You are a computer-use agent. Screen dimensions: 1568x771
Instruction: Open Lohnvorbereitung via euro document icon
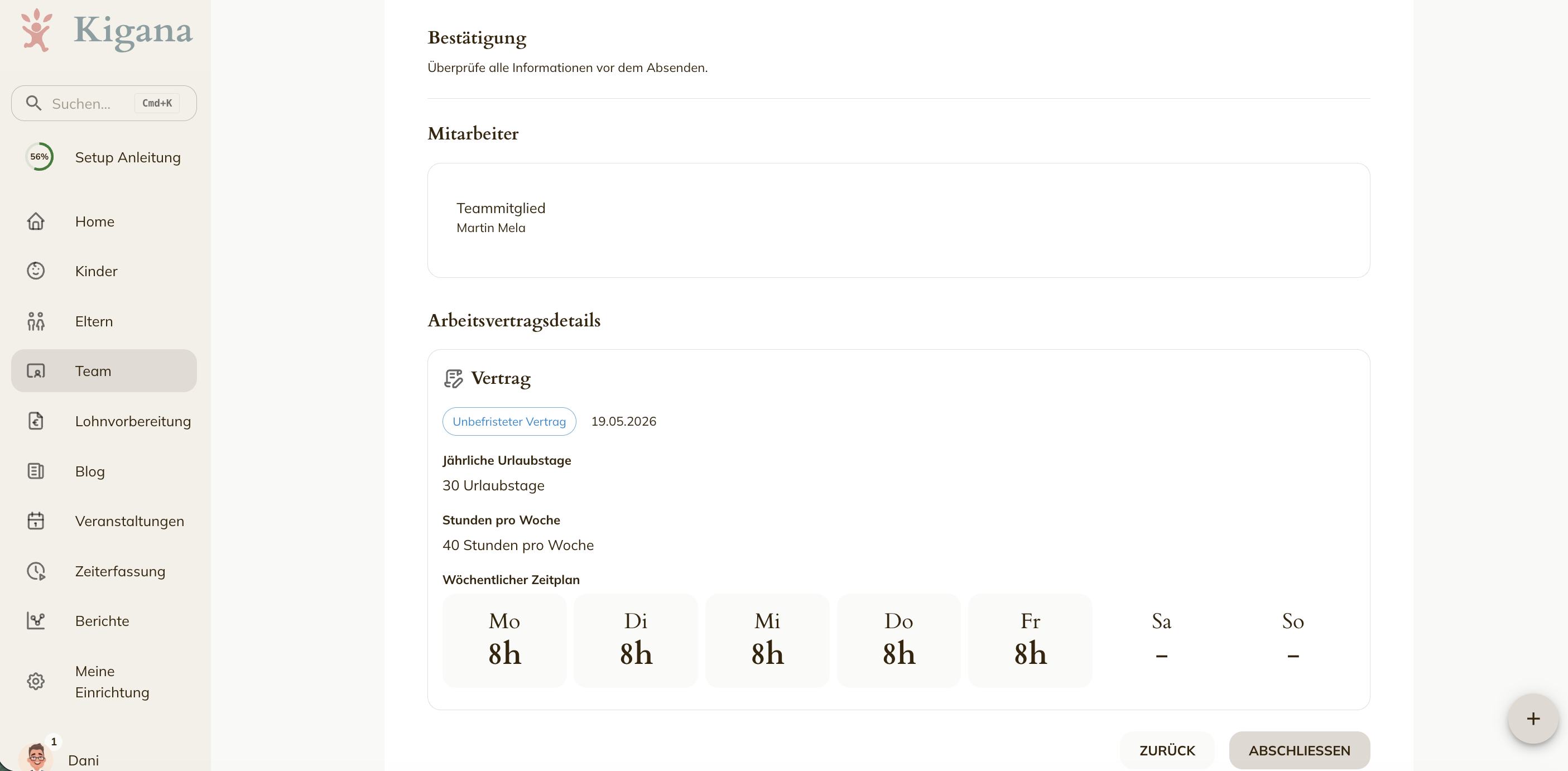[x=36, y=421]
